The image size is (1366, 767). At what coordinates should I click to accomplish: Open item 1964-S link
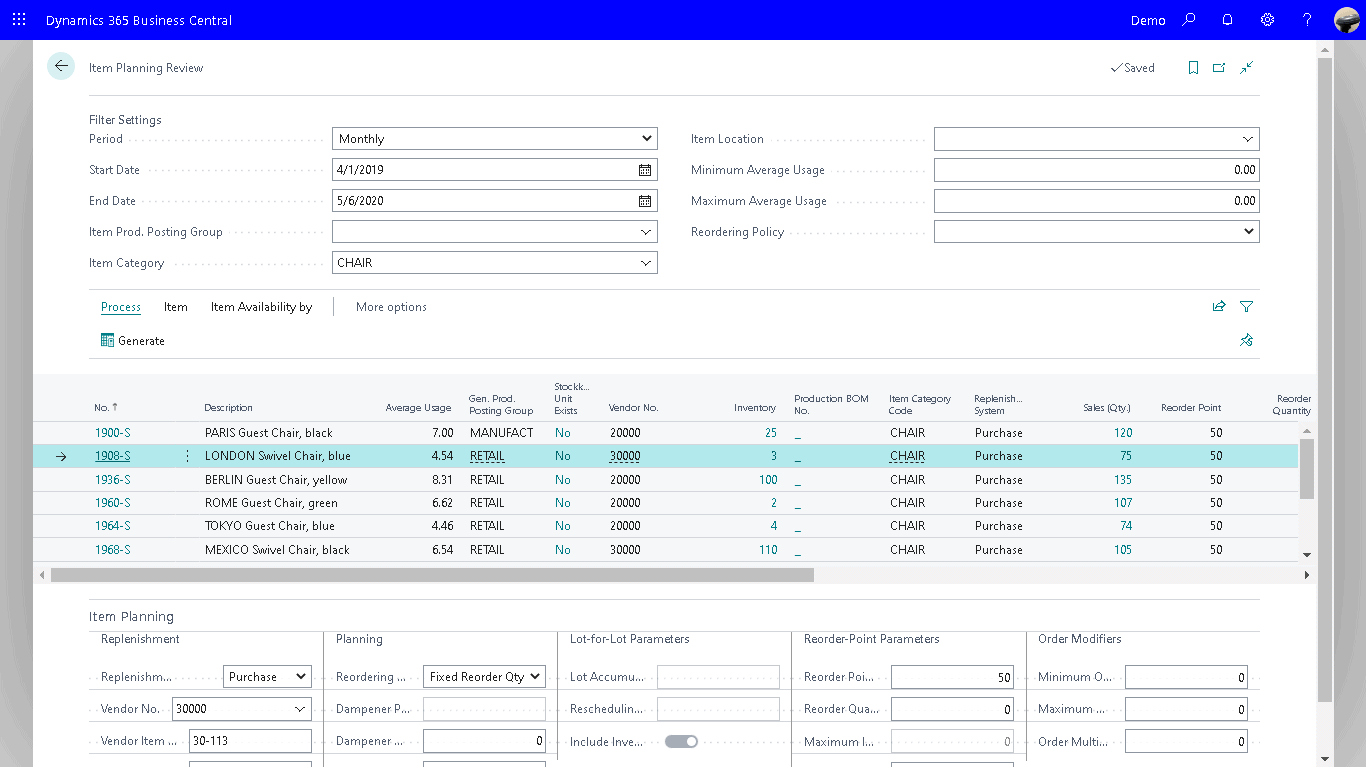(x=113, y=526)
